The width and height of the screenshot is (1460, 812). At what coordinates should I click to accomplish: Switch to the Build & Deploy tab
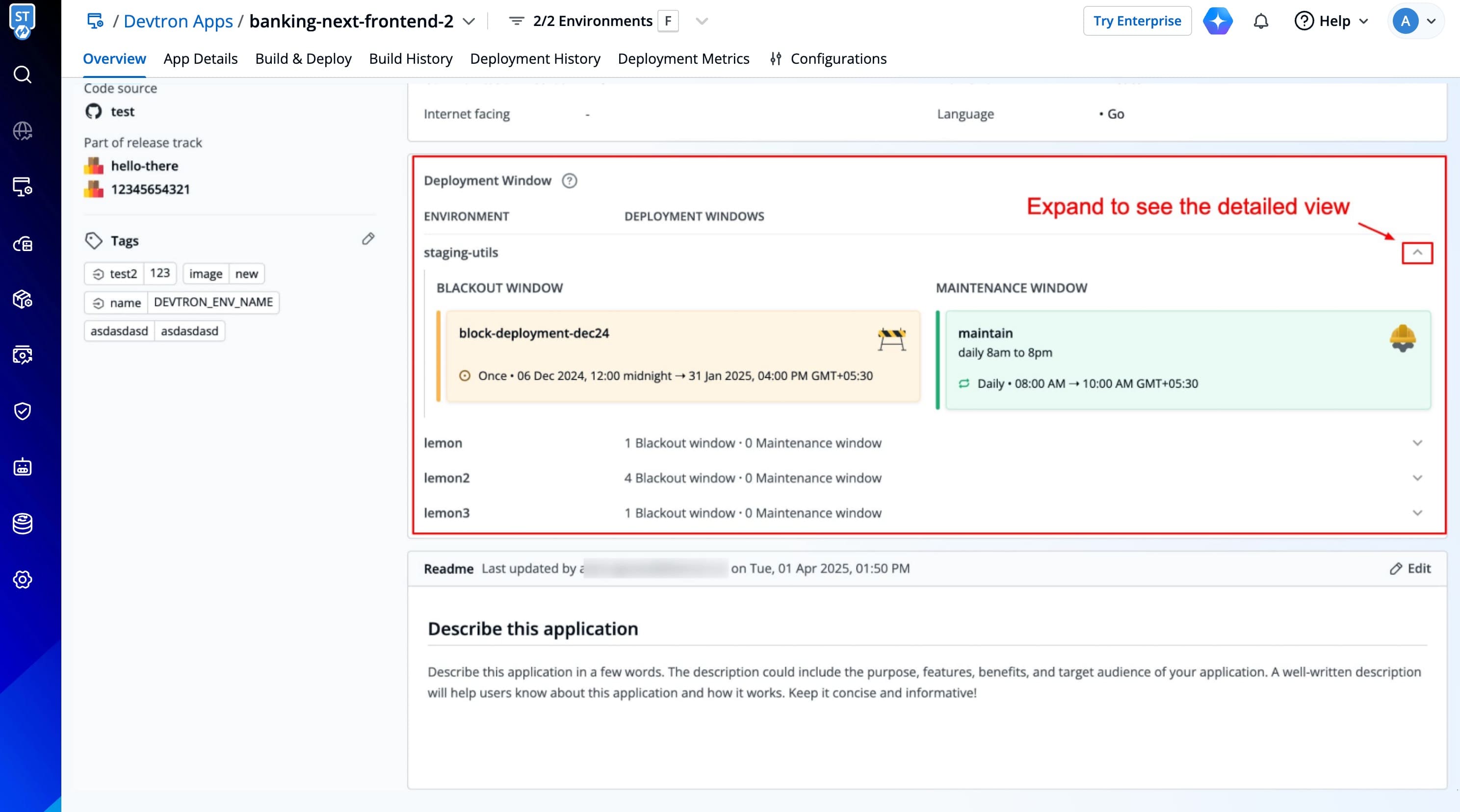(303, 59)
